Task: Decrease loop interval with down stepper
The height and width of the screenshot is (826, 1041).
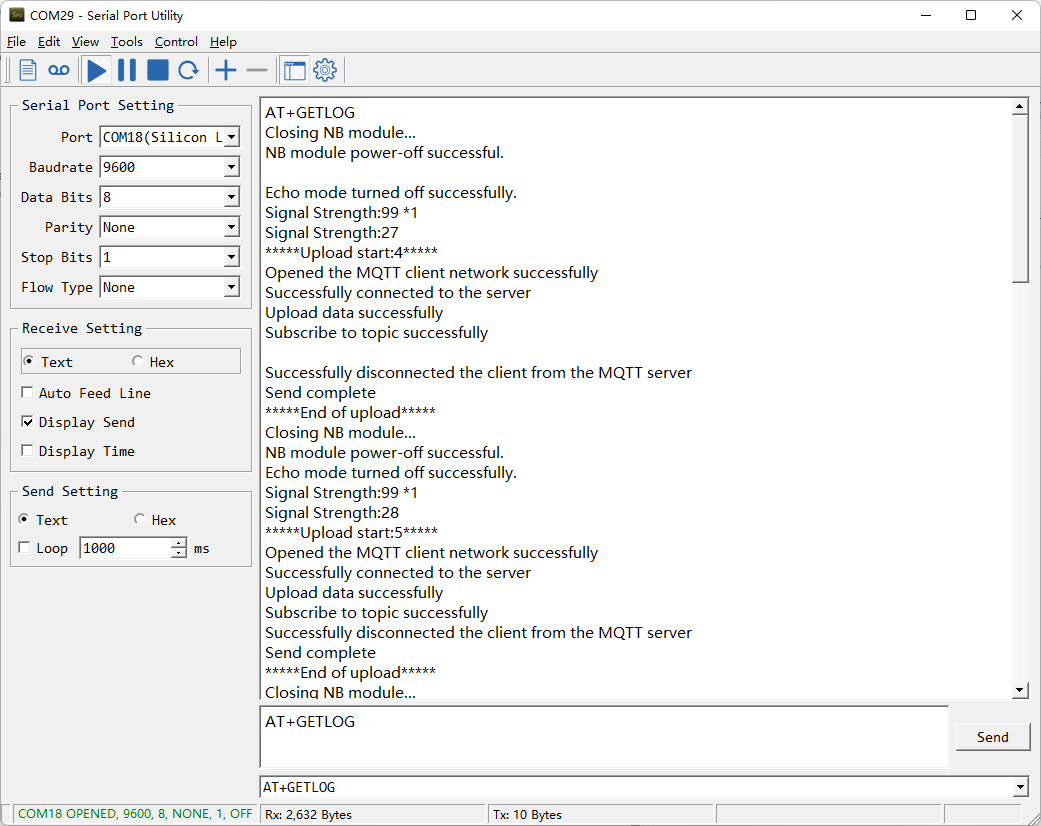Action: pyautogui.click(x=179, y=553)
